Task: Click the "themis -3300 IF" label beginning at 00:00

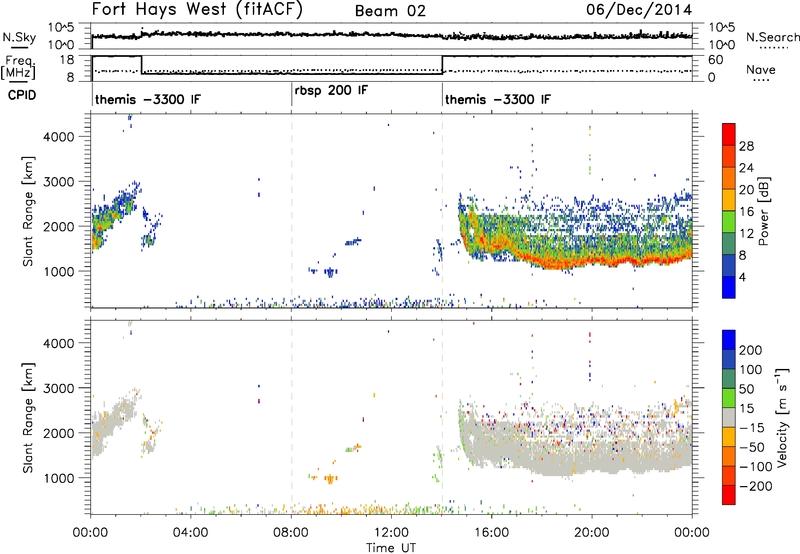Action: point(147,99)
